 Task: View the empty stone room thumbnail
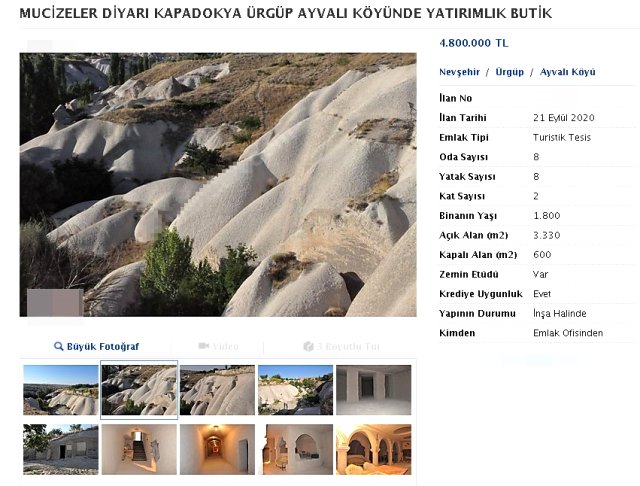pyautogui.click(x=373, y=390)
